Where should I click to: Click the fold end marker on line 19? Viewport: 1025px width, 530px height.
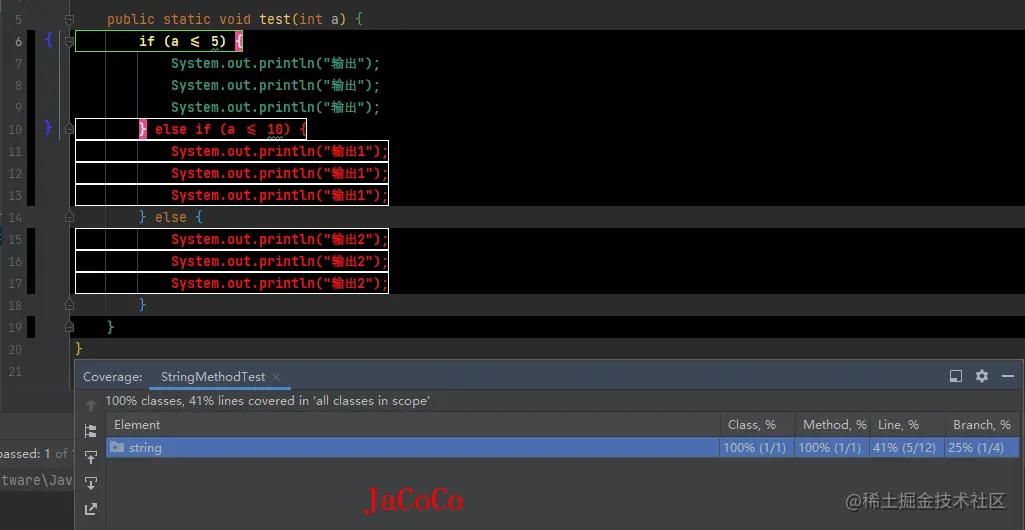(x=69, y=327)
